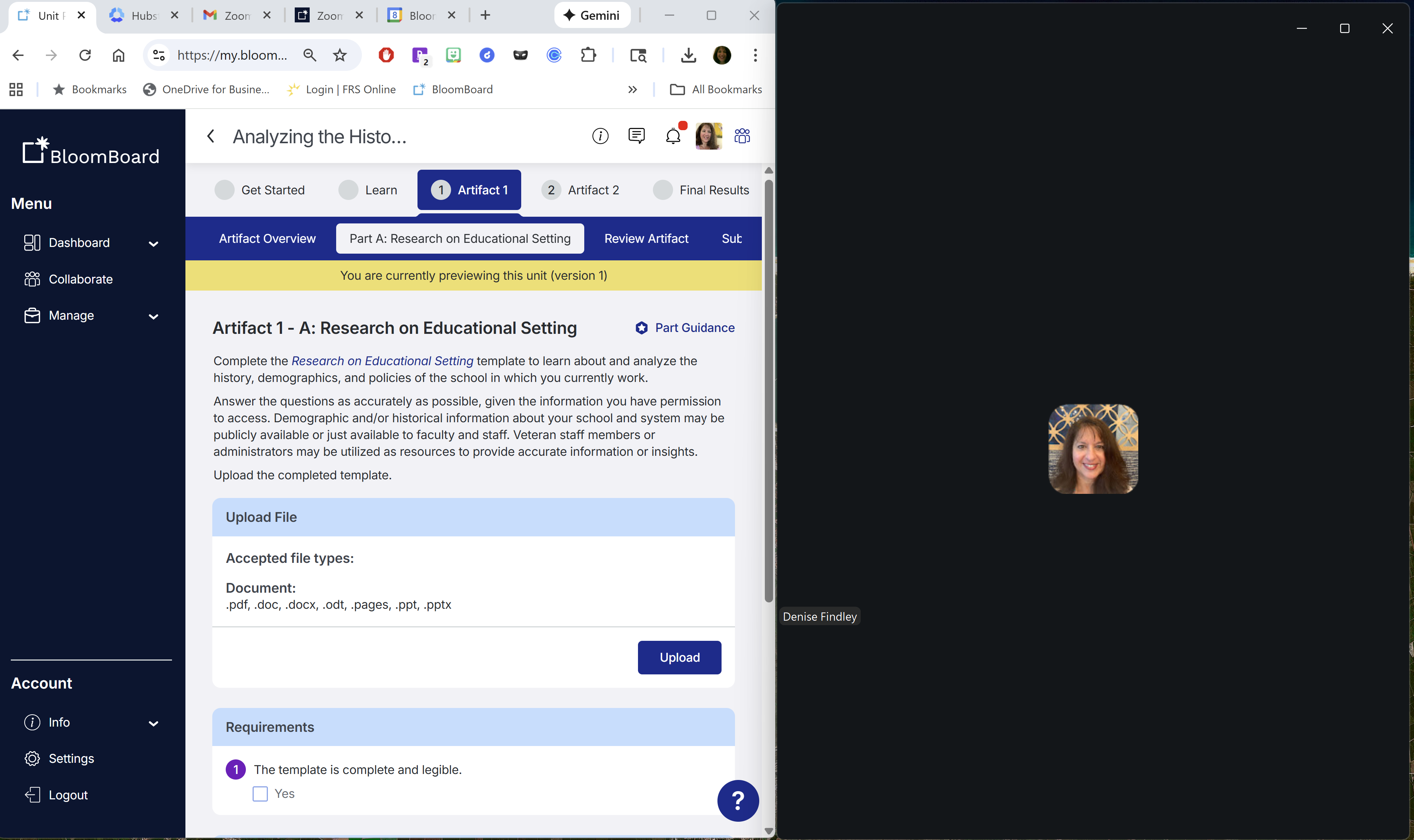The width and height of the screenshot is (1414, 840).
Task: Expand the Manage menu chevron
Action: tap(153, 316)
